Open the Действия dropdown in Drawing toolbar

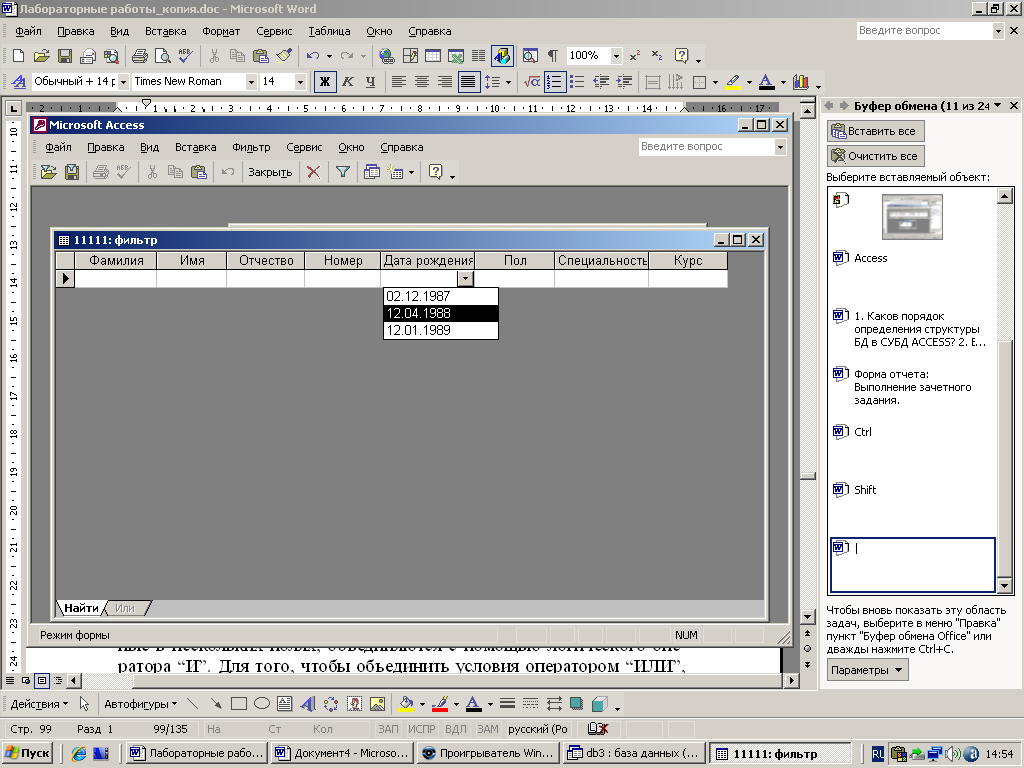39,704
